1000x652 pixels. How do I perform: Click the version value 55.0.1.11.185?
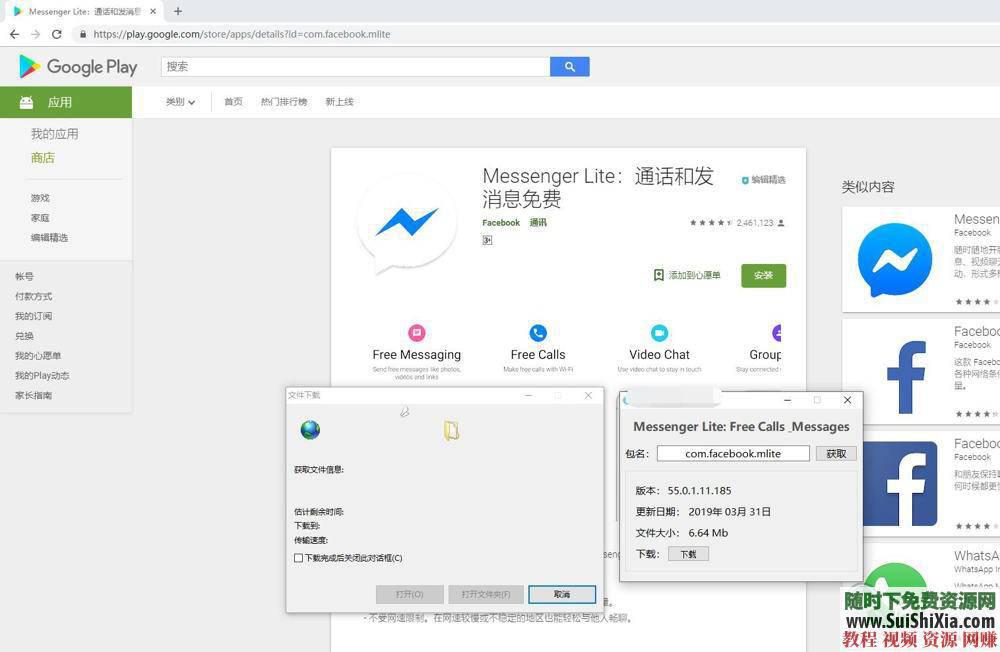[700, 491]
